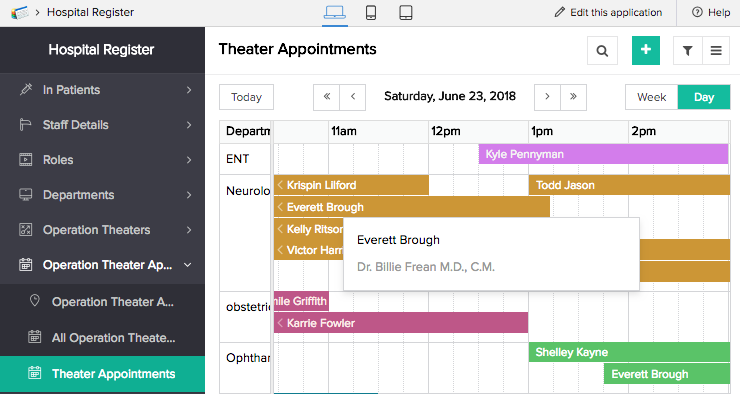Open In Patients menu item
Viewport: 740px width, 394px height.
click(x=102, y=90)
